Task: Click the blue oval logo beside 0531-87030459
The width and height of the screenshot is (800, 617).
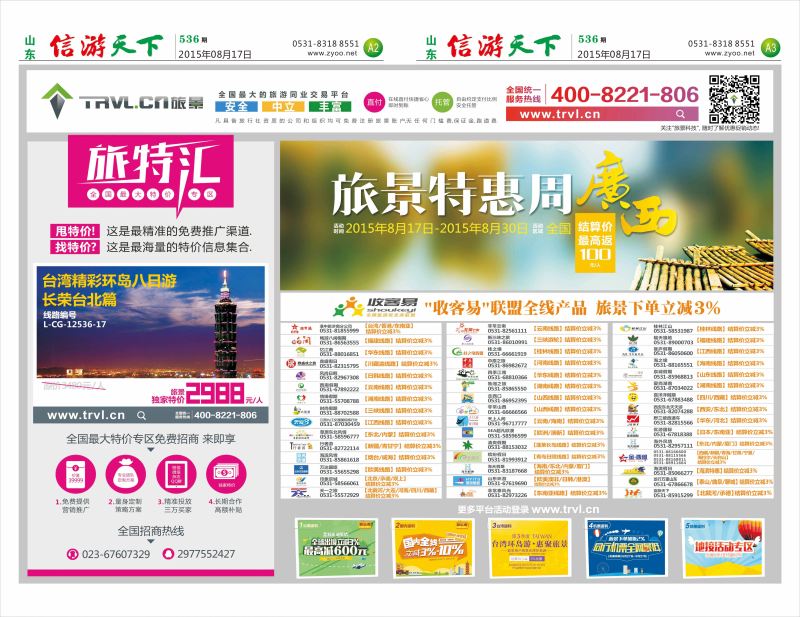Action: click(301, 422)
